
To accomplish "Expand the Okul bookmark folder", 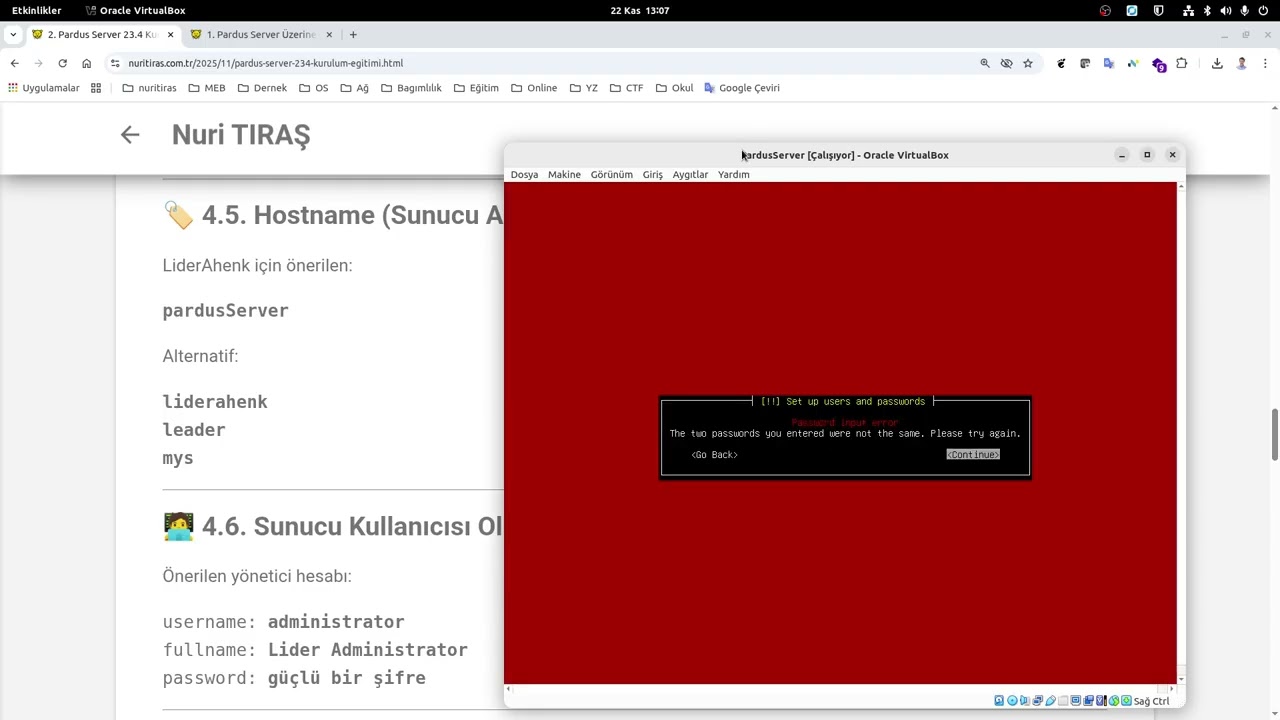I will tap(674, 88).
